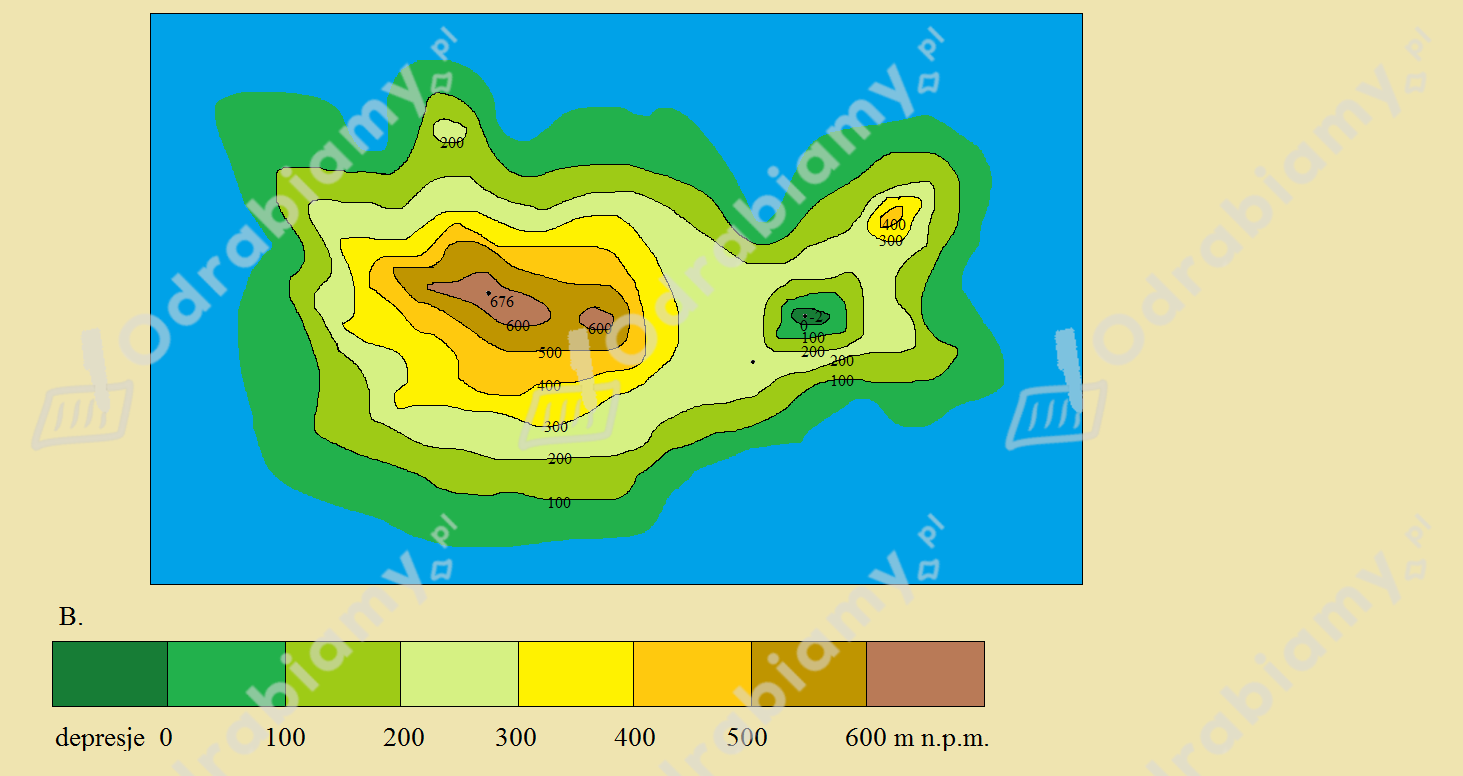Image resolution: width=1463 pixels, height=776 pixels.
Task: Select the "600" label just below 676
Action: (x=518, y=326)
